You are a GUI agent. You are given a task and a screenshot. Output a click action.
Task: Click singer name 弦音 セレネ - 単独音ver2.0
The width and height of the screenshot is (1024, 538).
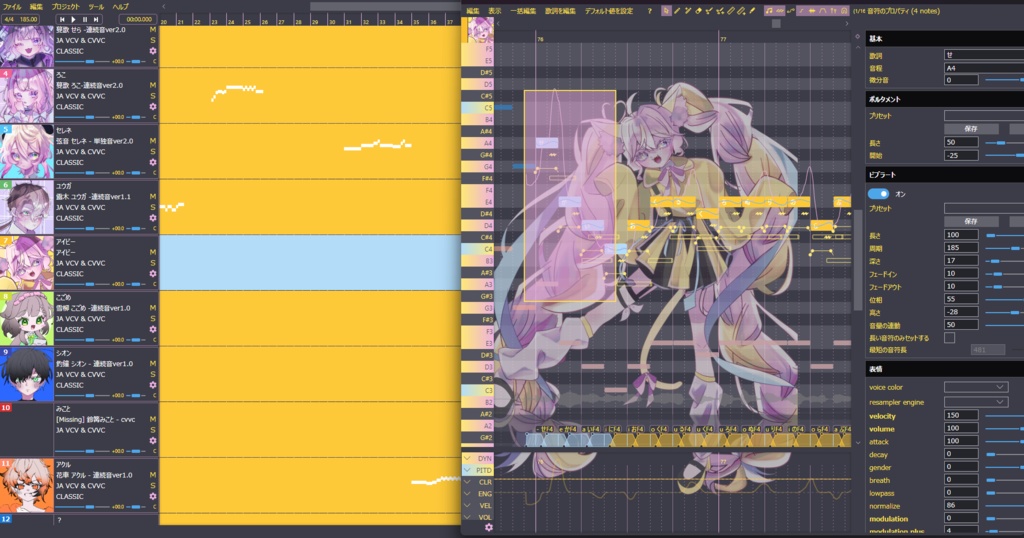[94, 141]
